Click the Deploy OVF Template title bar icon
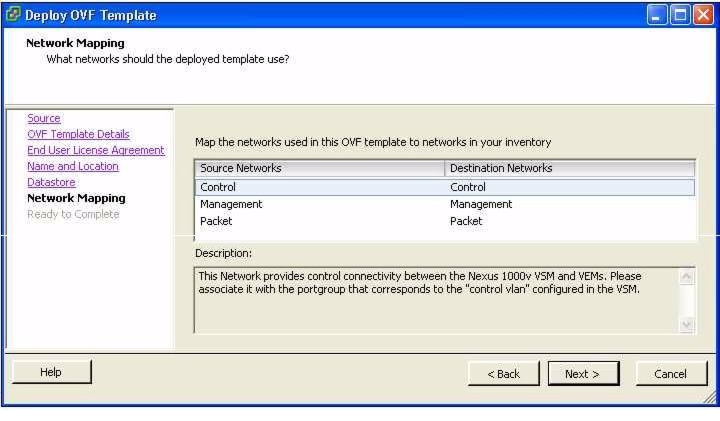 click(x=13, y=15)
